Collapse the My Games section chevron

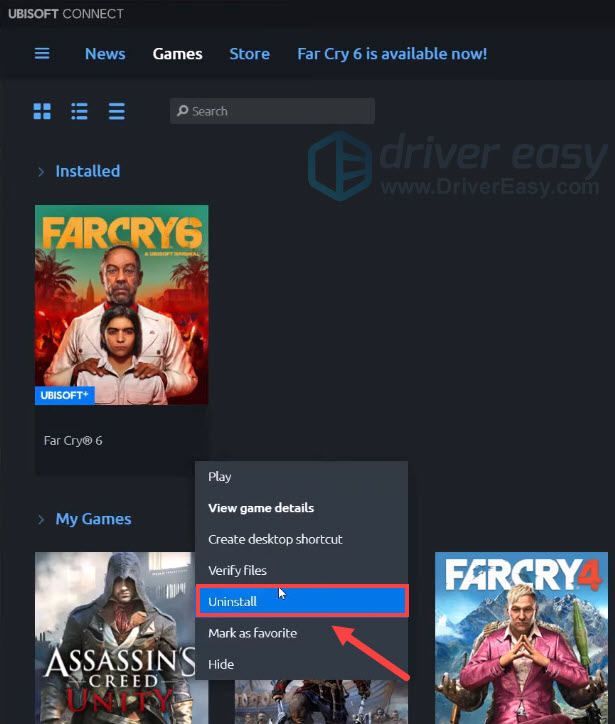(x=41, y=519)
